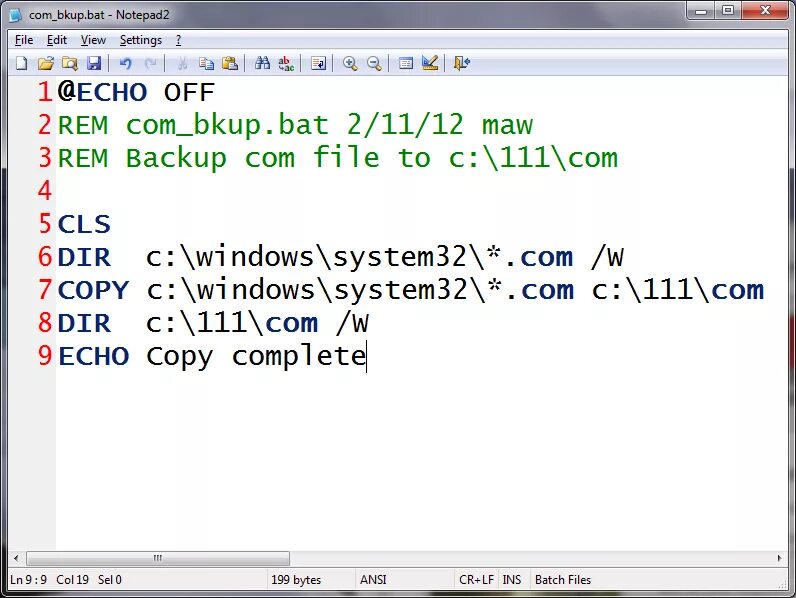
Task: Open the Replace tool icon
Action: 286,63
